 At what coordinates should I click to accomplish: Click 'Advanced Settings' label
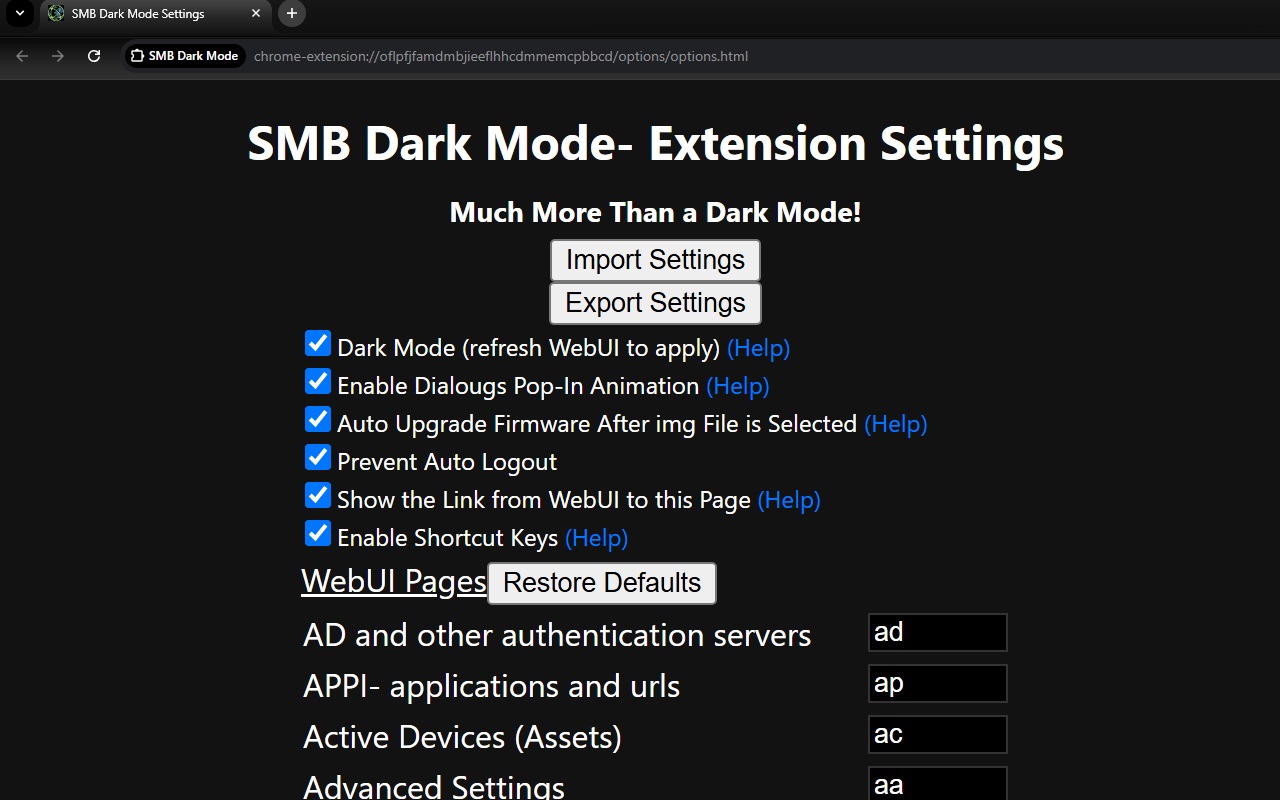tap(434, 786)
